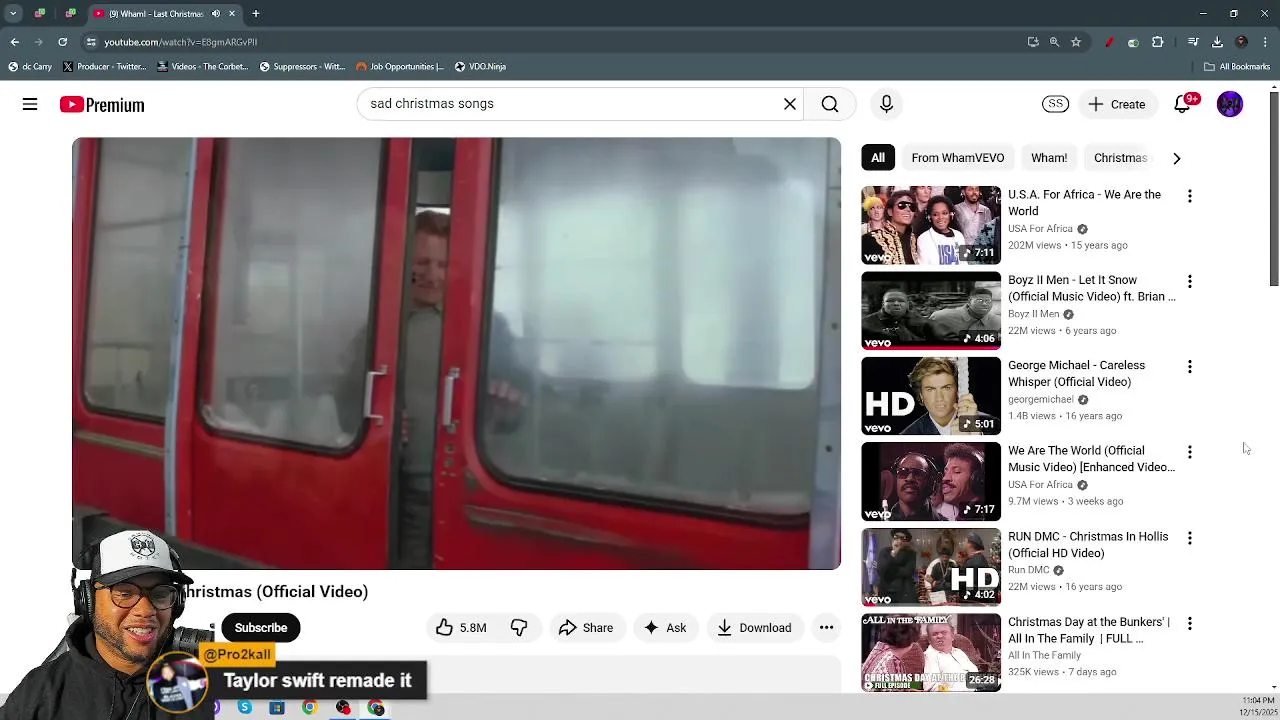This screenshot has height=720, width=1280.
Task: Open the RUN DMC Christmas In Hollis thumbnail
Action: (931, 567)
